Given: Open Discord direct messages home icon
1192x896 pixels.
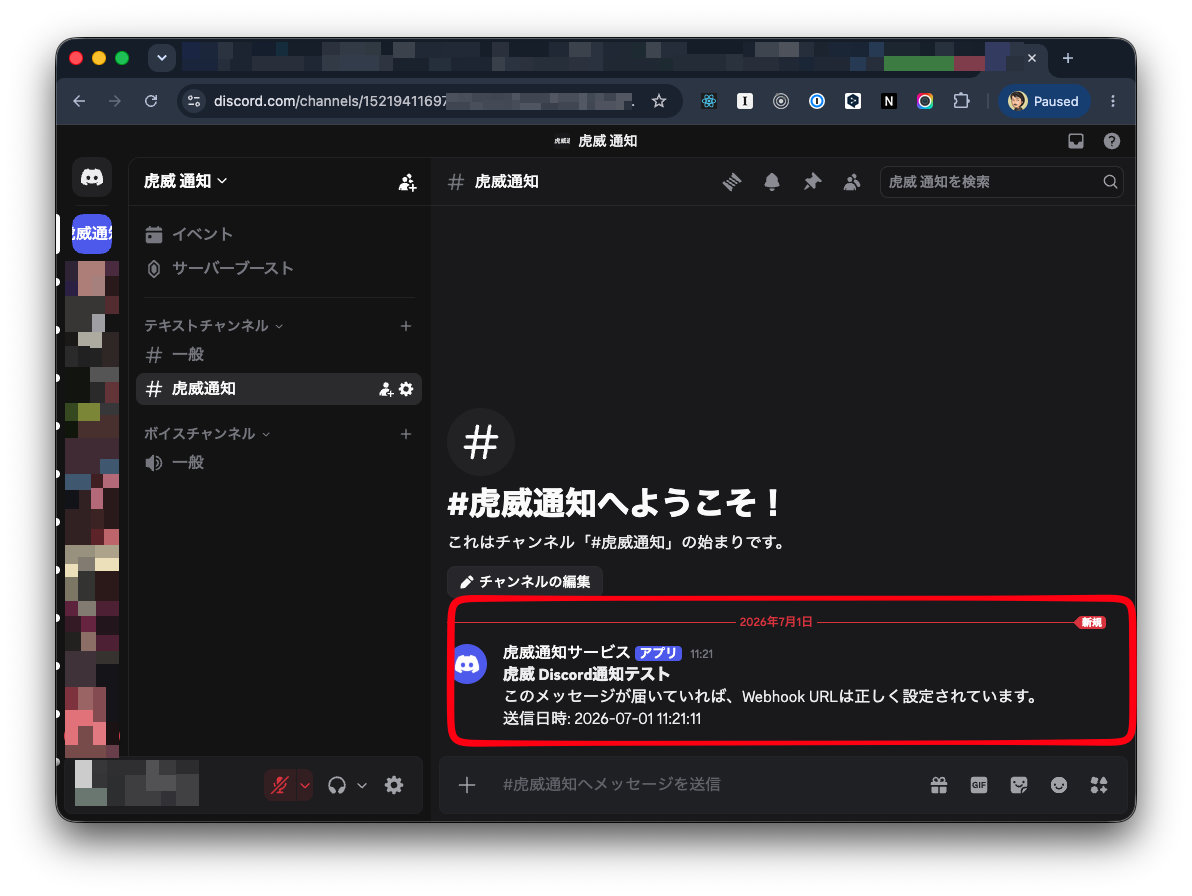Looking at the screenshot, I should point(92,178).
